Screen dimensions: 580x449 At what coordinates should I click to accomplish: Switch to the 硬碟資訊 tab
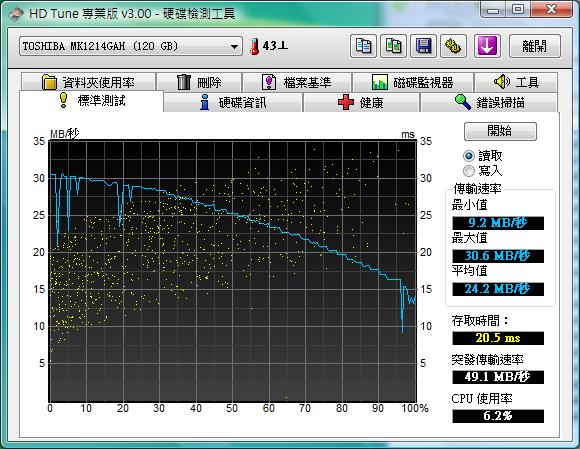click(x=233, y=102)
